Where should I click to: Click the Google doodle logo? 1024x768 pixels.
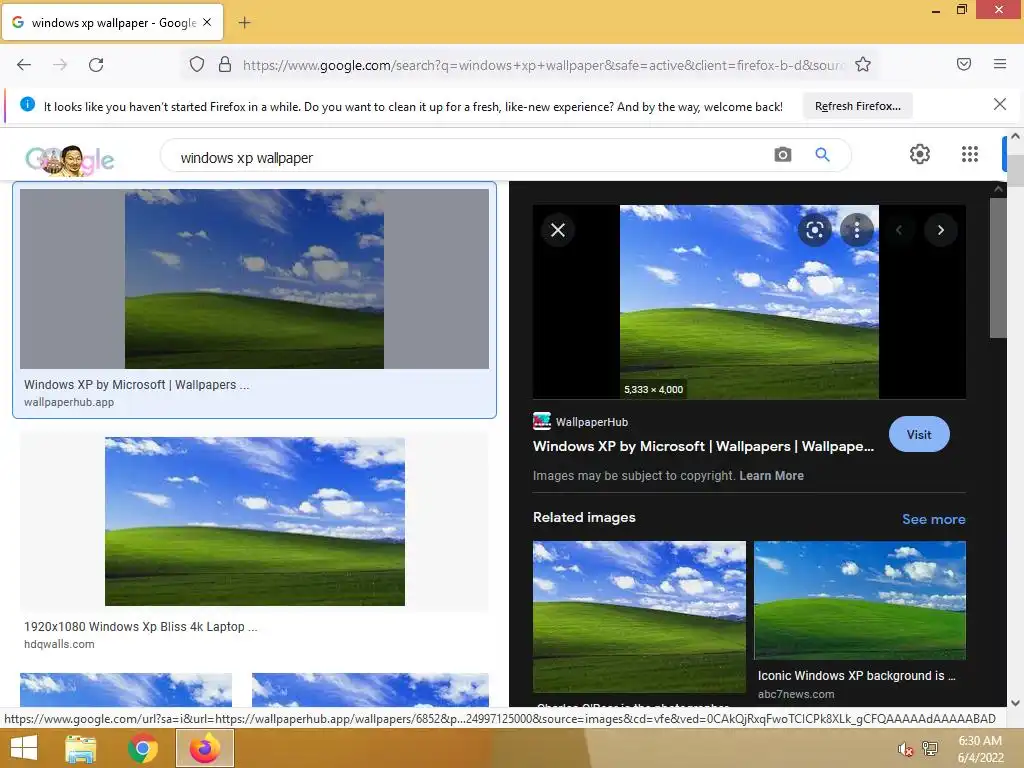click(69, 159)
